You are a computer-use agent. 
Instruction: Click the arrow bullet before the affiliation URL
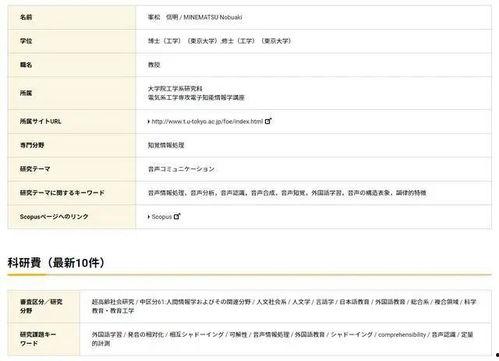[149, 122]
